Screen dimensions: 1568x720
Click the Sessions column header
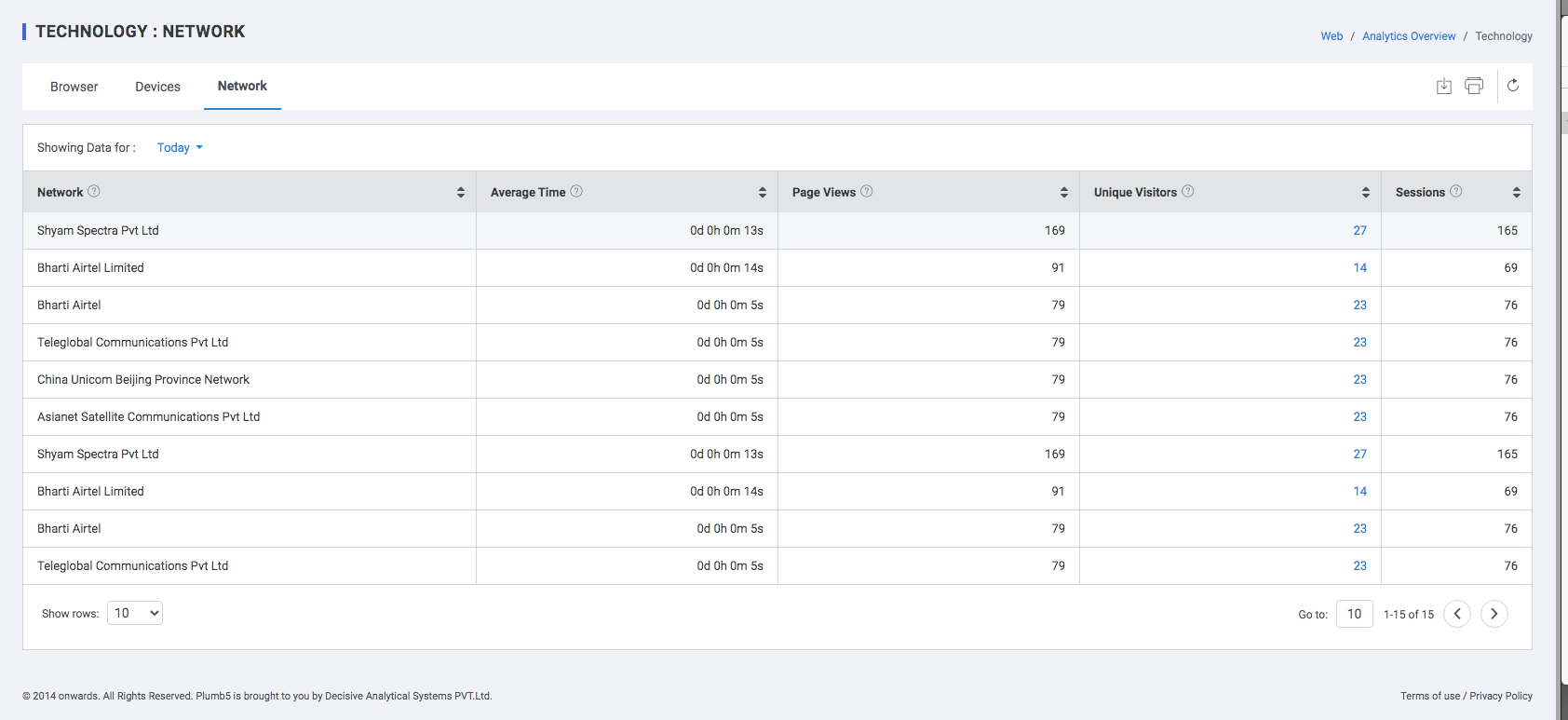[x=1420, y=192]
